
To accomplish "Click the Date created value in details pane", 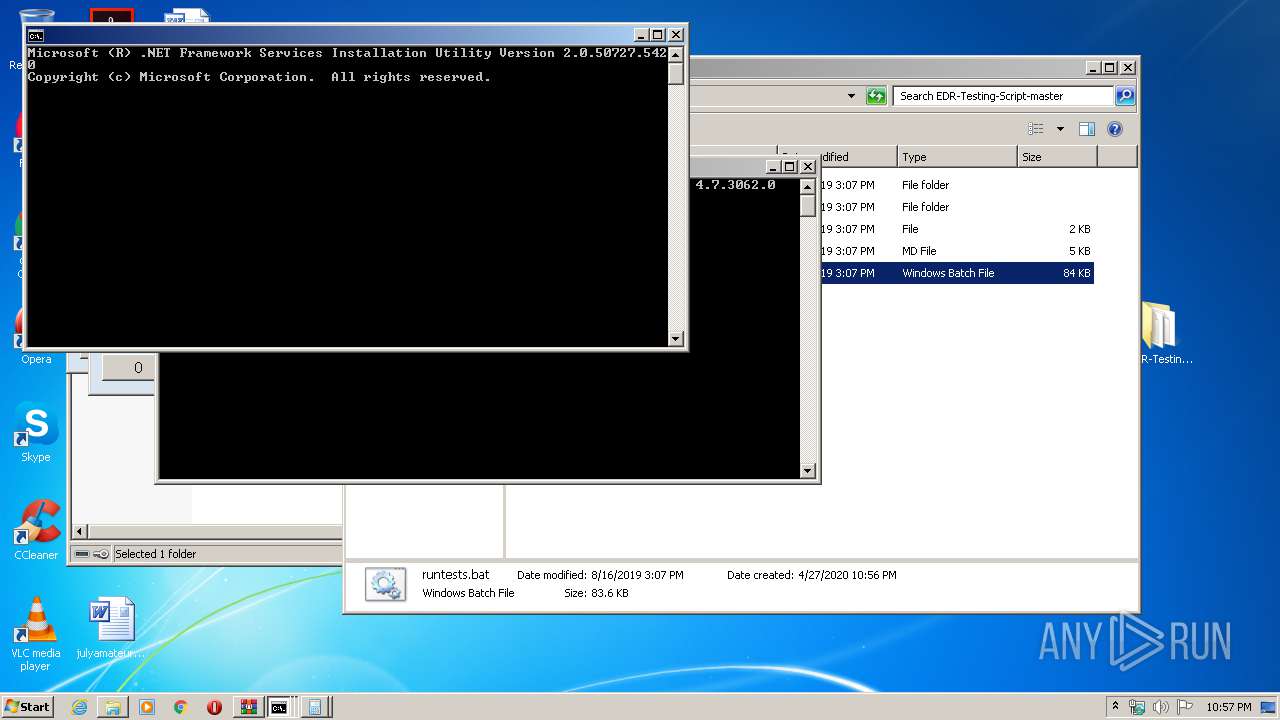I will coord(847,575).
